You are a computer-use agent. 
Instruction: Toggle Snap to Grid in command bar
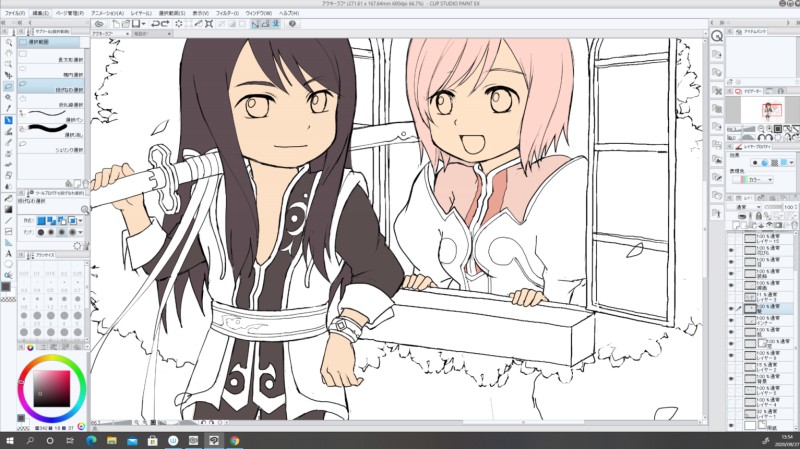[276, 24]
